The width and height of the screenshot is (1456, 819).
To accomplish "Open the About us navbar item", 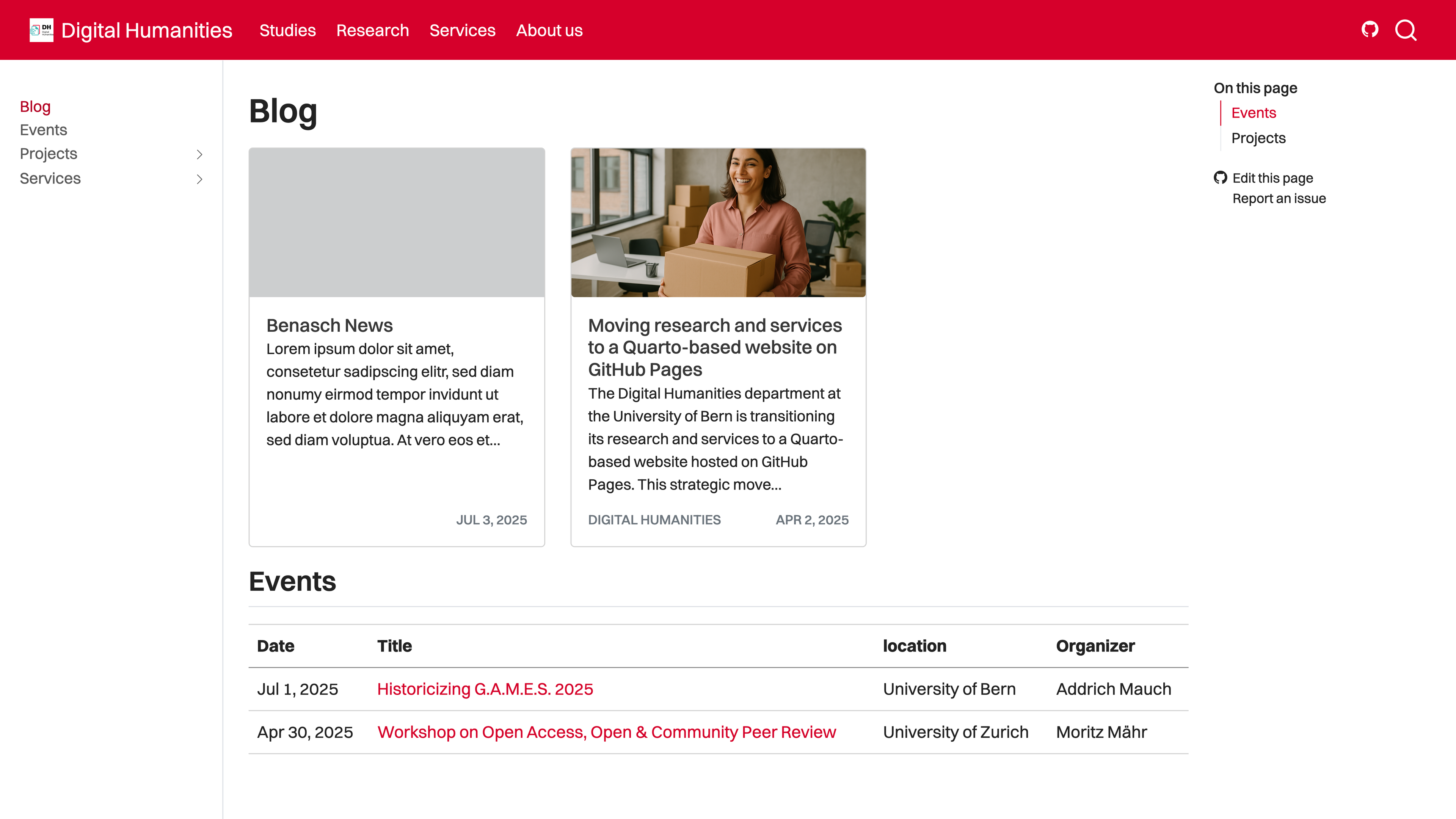I will 549,30.
